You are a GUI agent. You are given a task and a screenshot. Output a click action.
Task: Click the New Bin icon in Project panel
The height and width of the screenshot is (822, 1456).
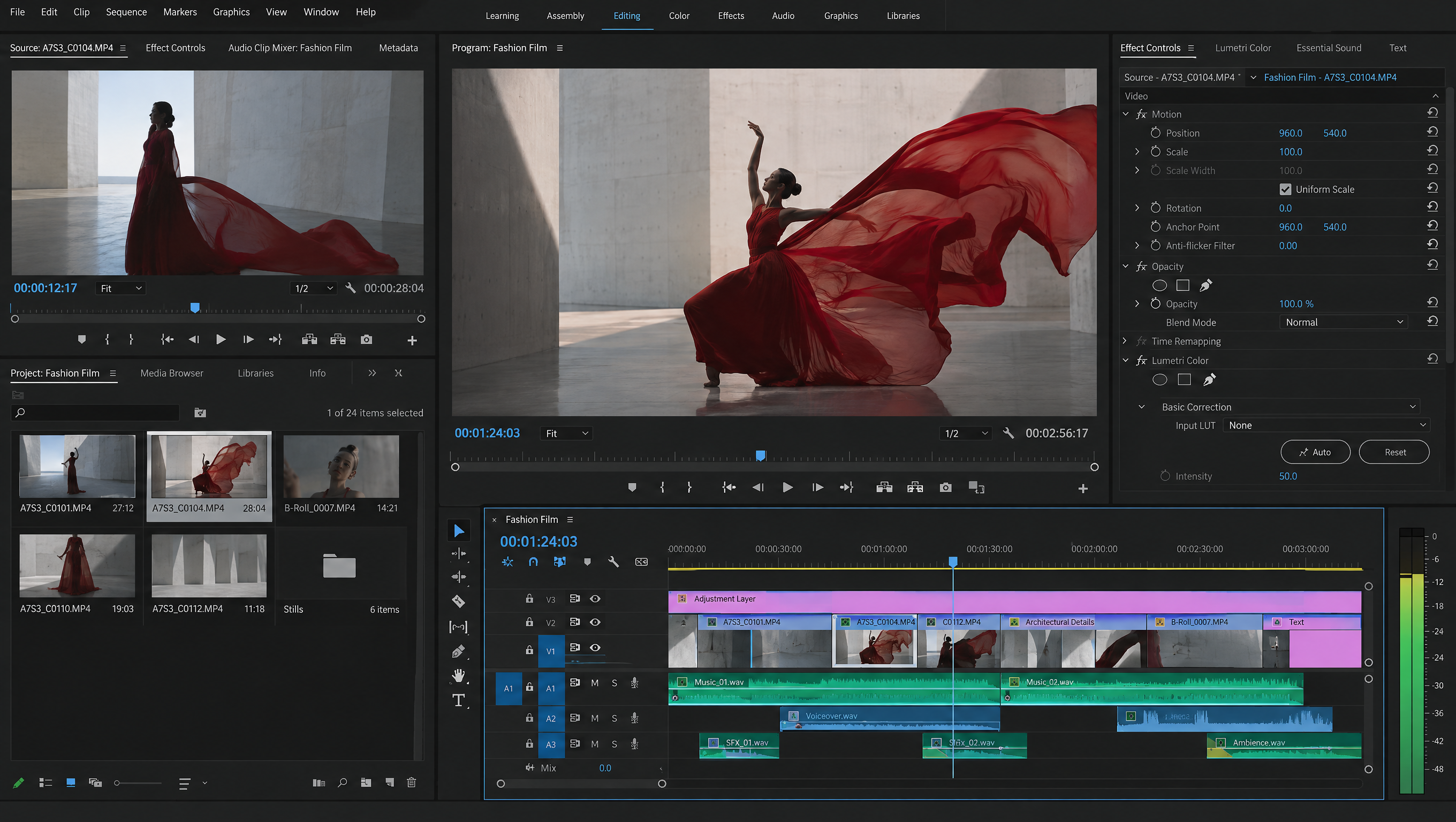point(366,782)
